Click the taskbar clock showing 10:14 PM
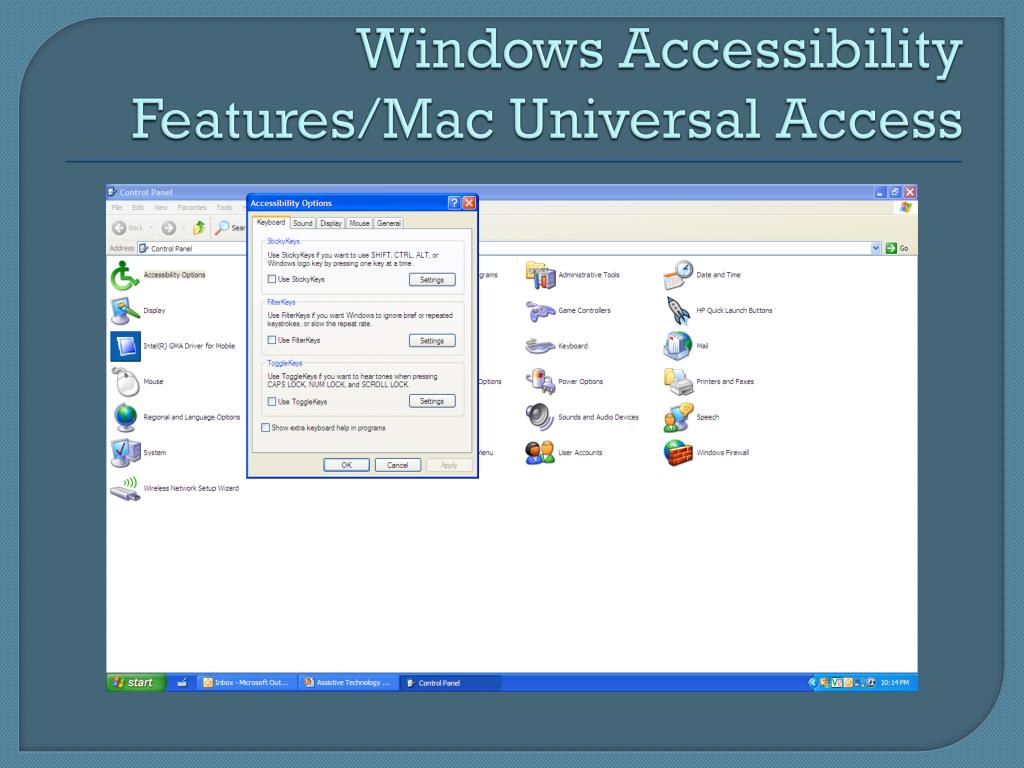The height and width of the screenshot is (768, 1024). [895, 682]
